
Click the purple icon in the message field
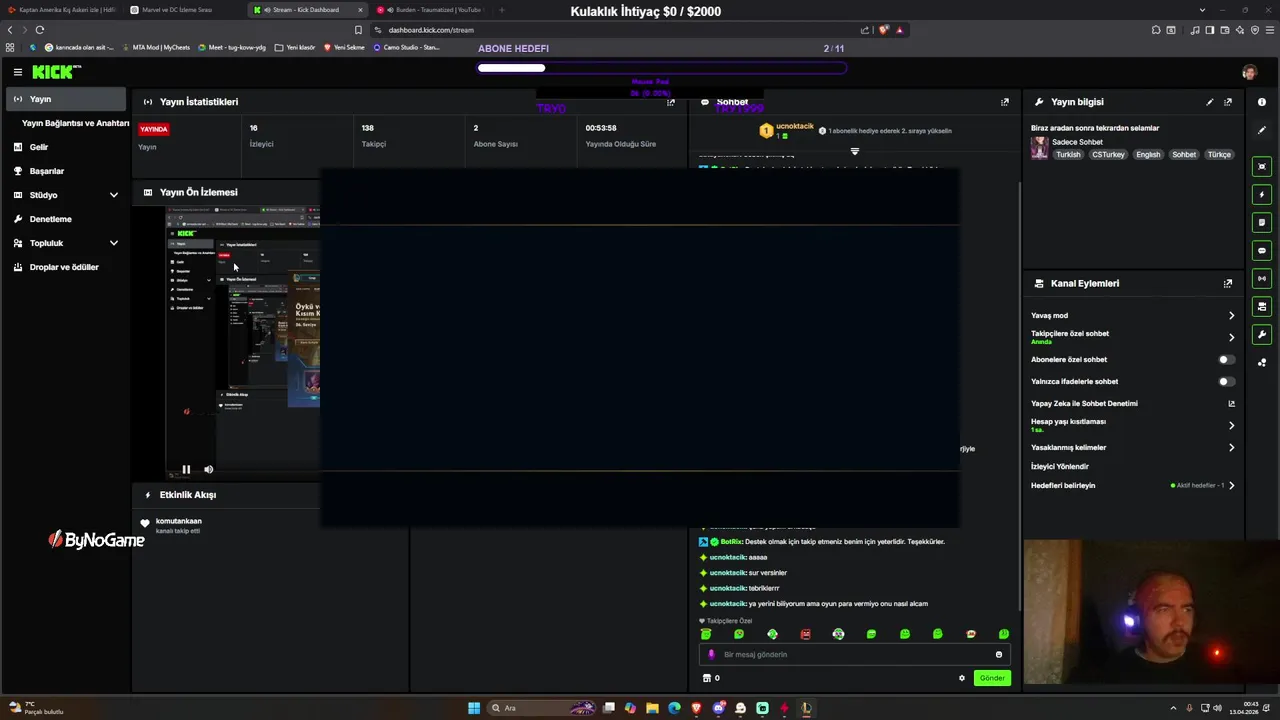pyautogui.click(x=712, y=655)
